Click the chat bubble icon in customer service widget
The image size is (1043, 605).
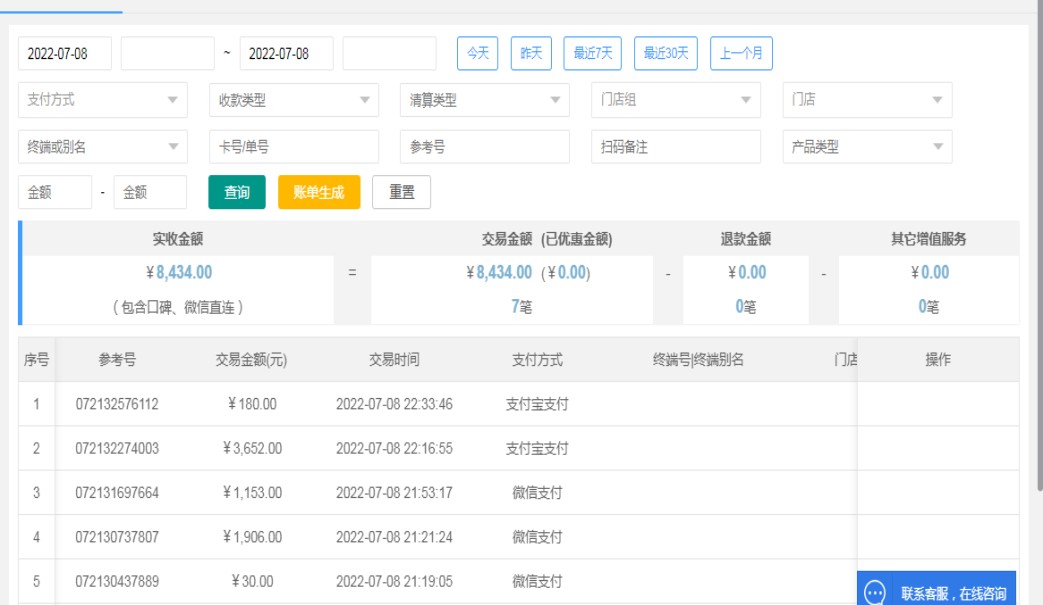coord(875,593)
